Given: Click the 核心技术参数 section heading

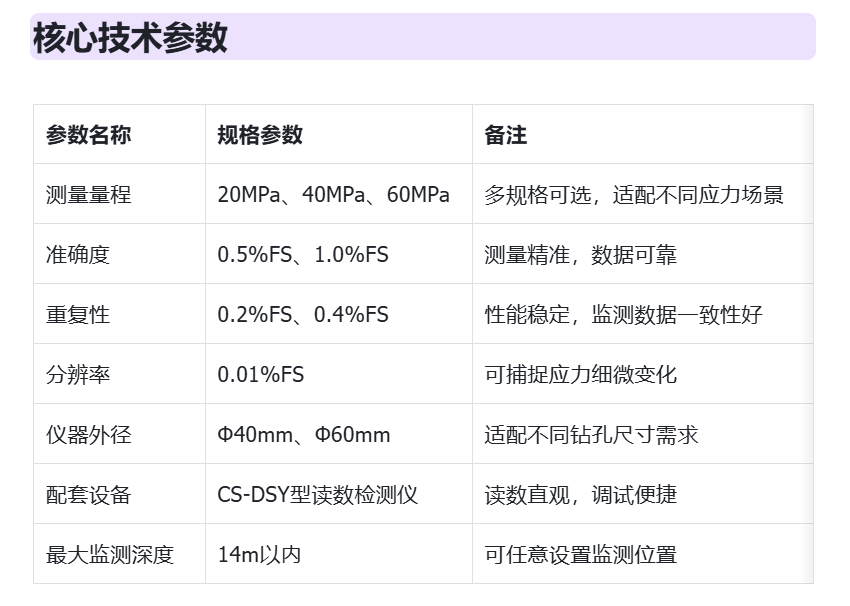Looking at the screenshot, I should click(130, 37).
